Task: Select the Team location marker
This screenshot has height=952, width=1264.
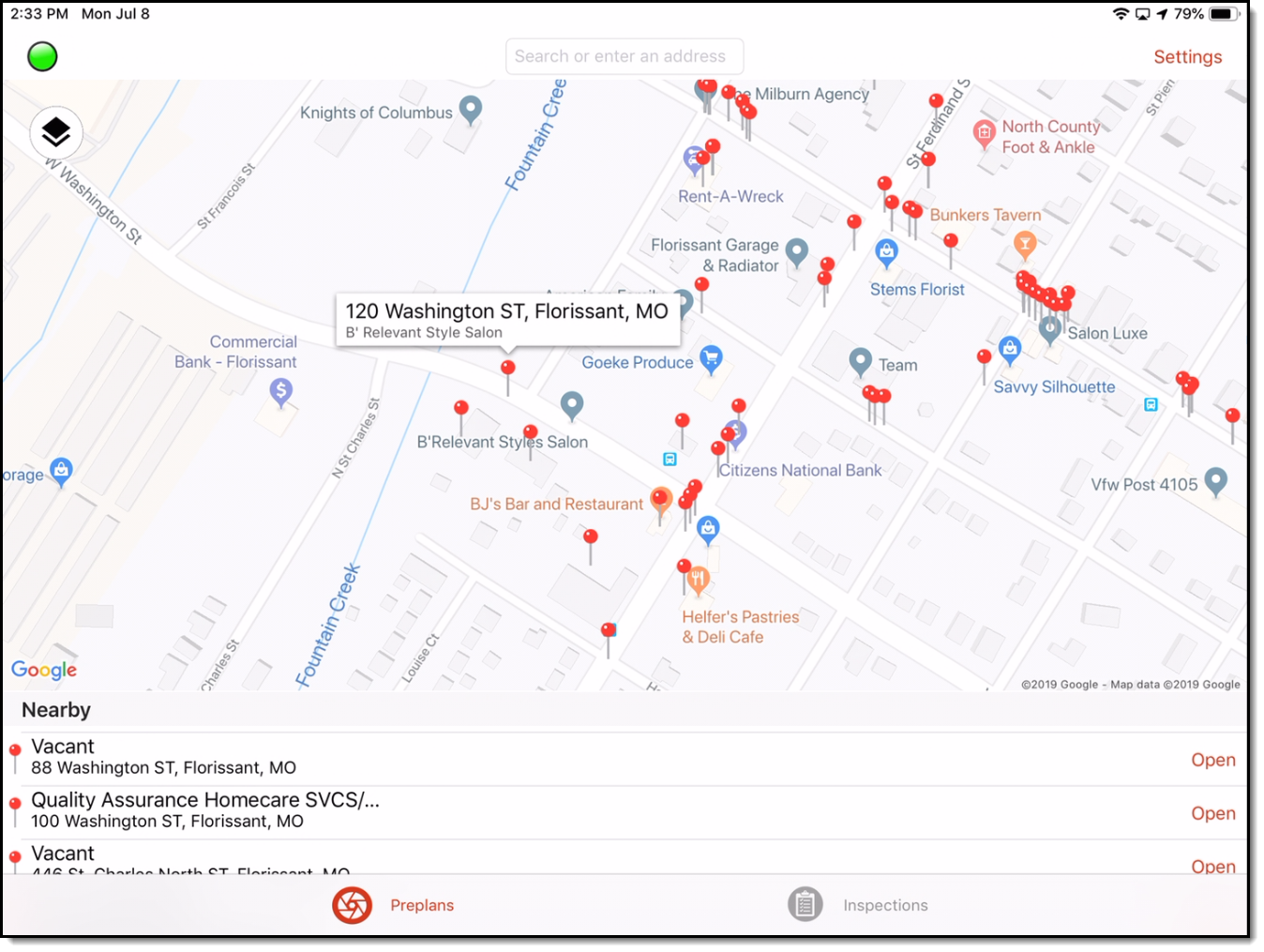Action: (x=860, y=361)
